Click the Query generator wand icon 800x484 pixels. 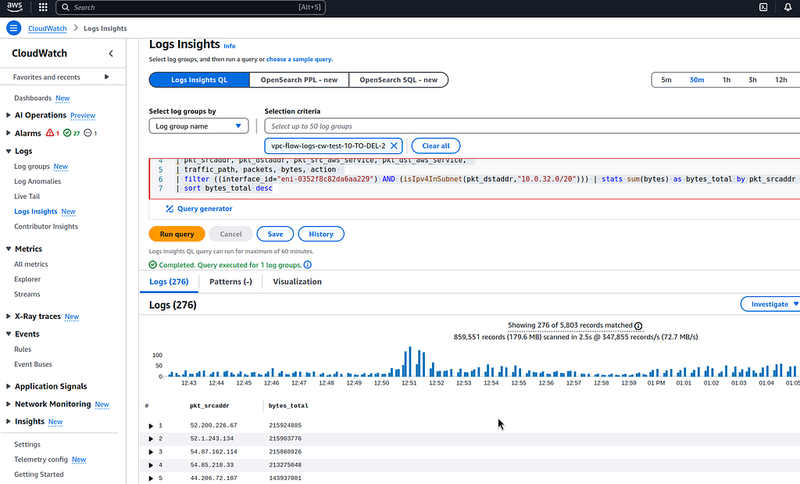click(169, 209)
